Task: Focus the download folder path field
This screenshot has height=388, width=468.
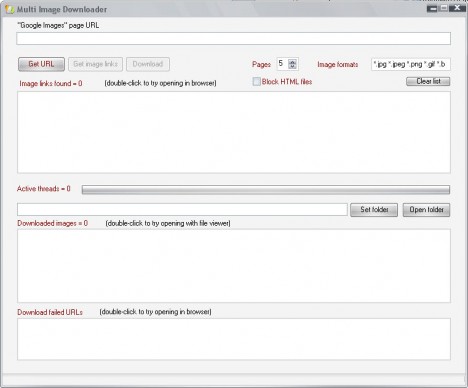Action: pyautogui.click(x=182, y=210)
